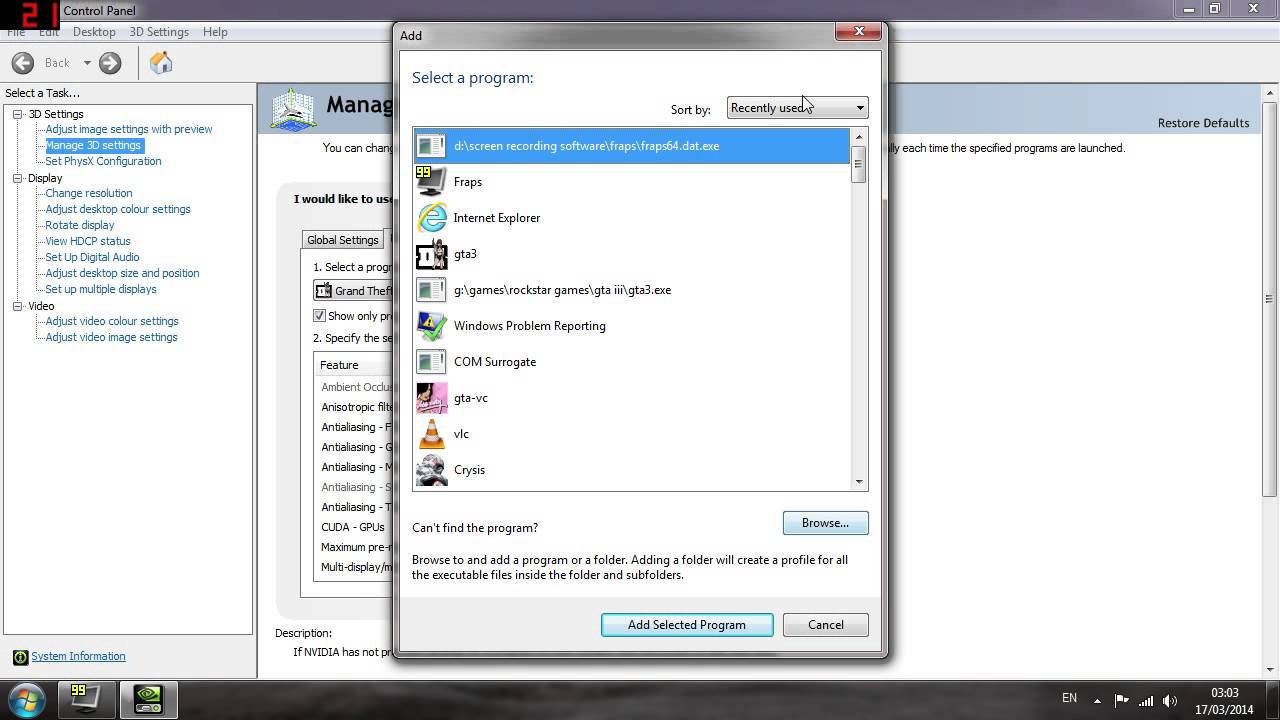This screenshot has height=720, width=1280.
Task: Open Adjust desktop size and position
Action: click(122, 273)
